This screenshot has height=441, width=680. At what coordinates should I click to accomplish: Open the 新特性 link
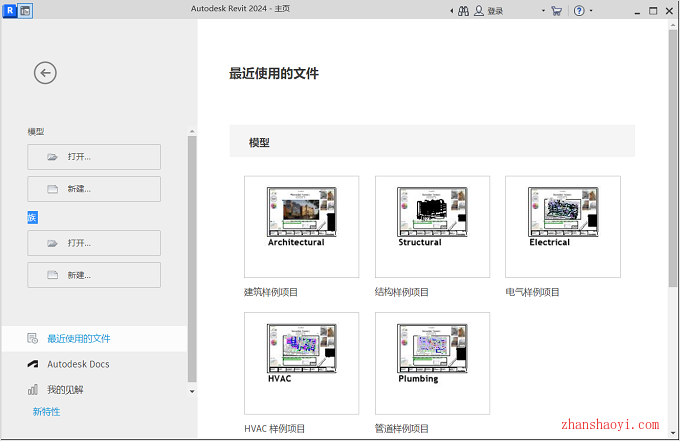(x=46, y=412)
